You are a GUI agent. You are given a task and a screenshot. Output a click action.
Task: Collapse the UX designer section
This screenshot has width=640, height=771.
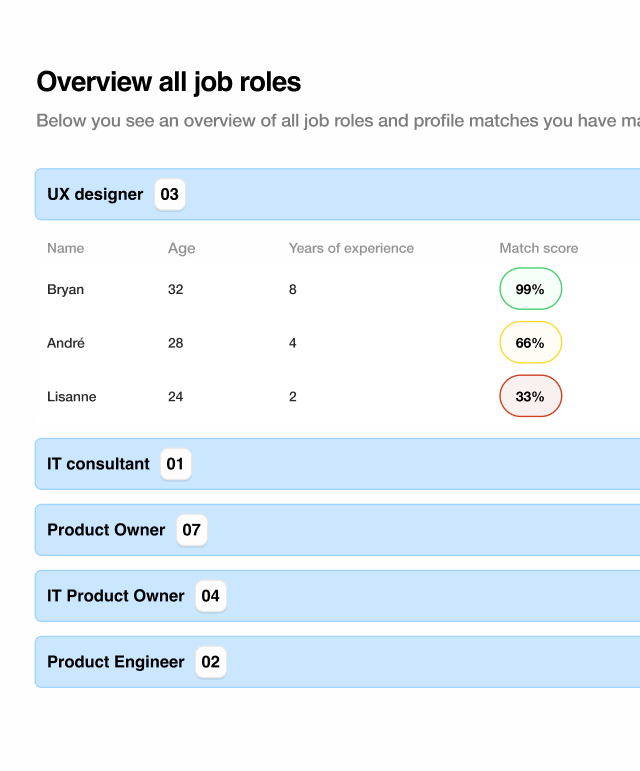coord(95,194)
